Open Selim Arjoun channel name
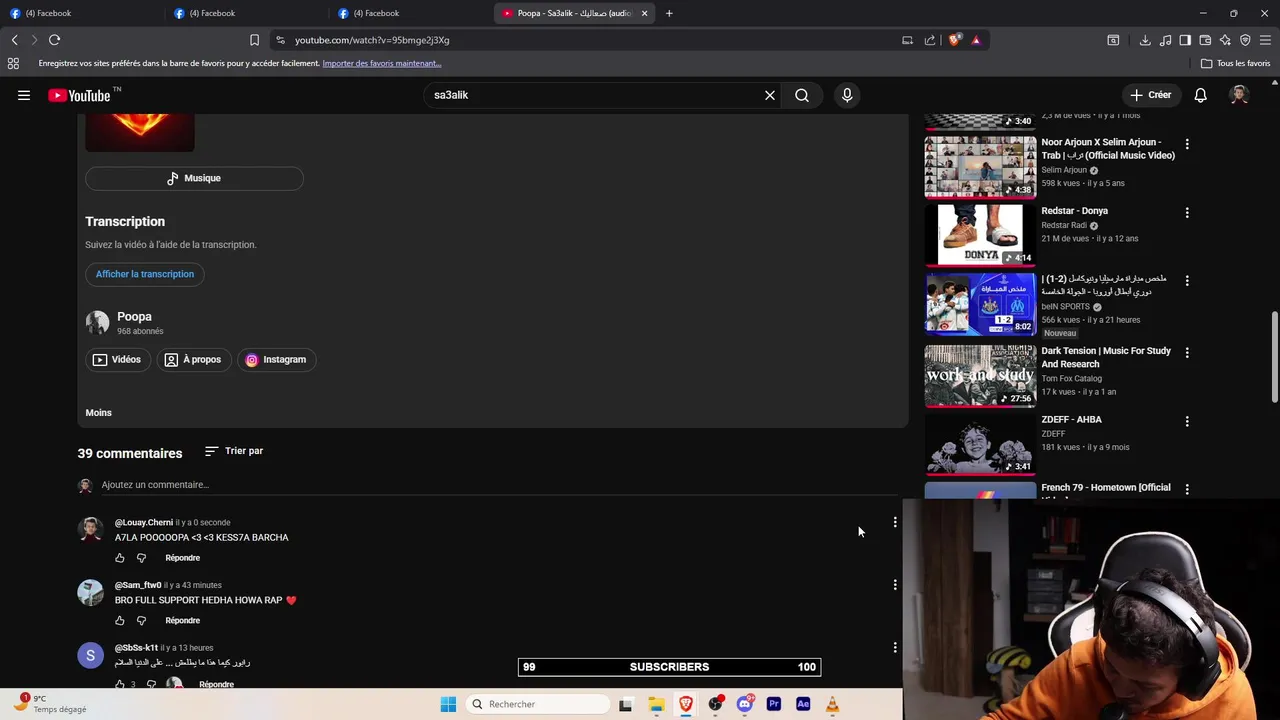Image resolution: width=1280 pixels, height=720 pixels. pos(1064,170)
